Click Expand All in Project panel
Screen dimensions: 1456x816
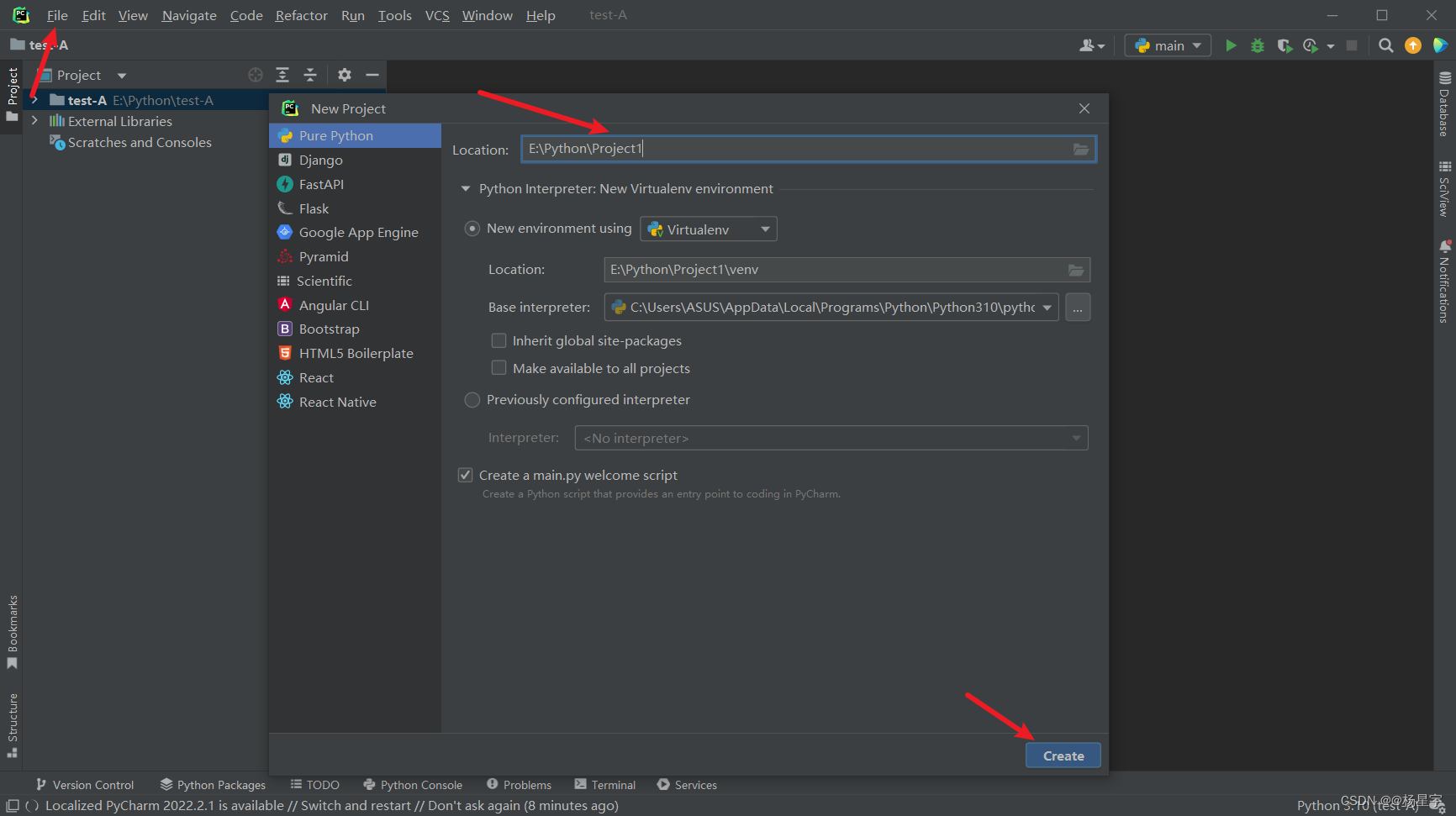[x=282, y=75]
